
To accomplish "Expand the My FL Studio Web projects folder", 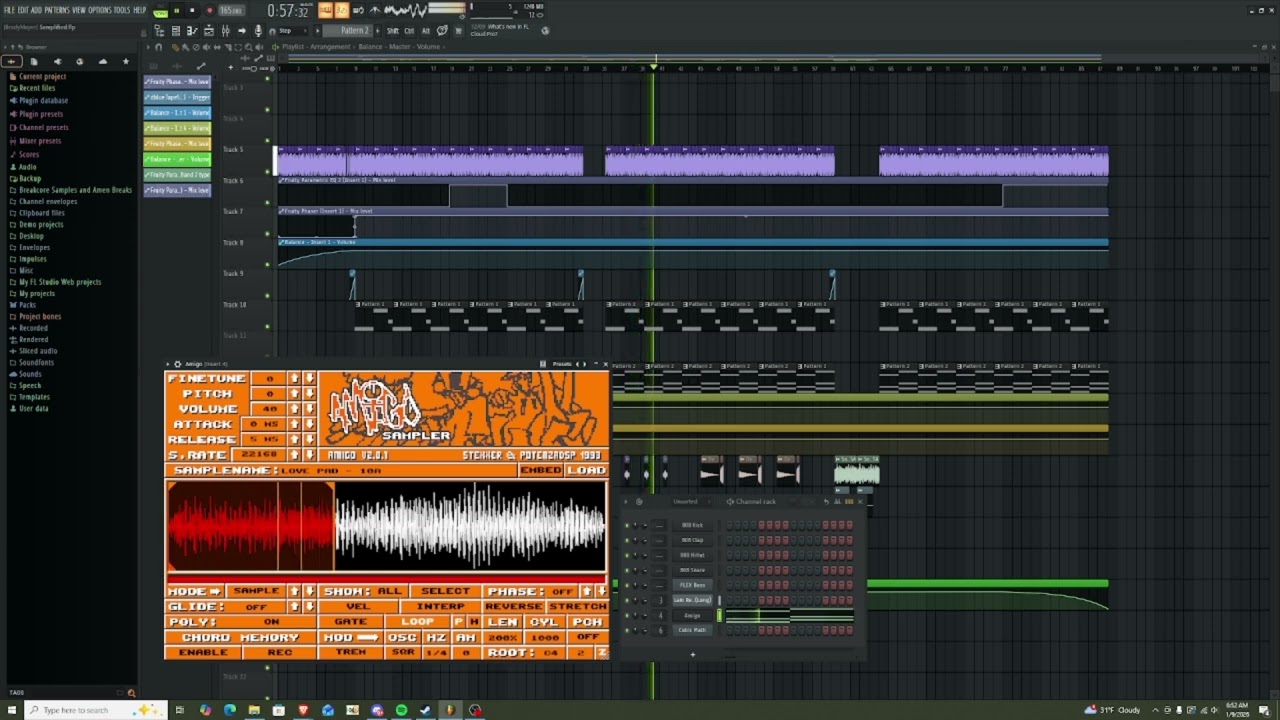I will tap(60, 282).
